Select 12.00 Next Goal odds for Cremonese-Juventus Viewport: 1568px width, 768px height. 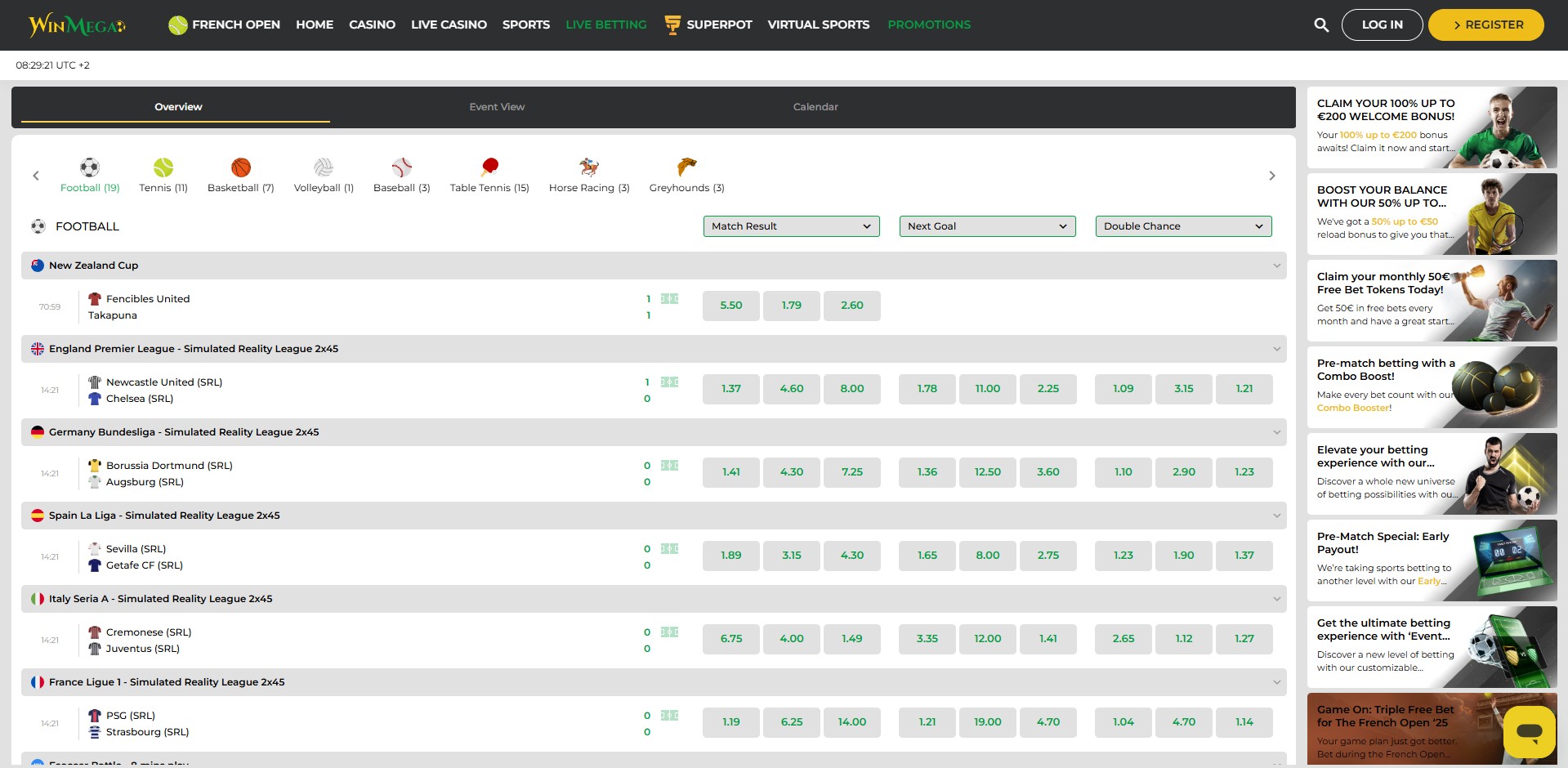988,639
